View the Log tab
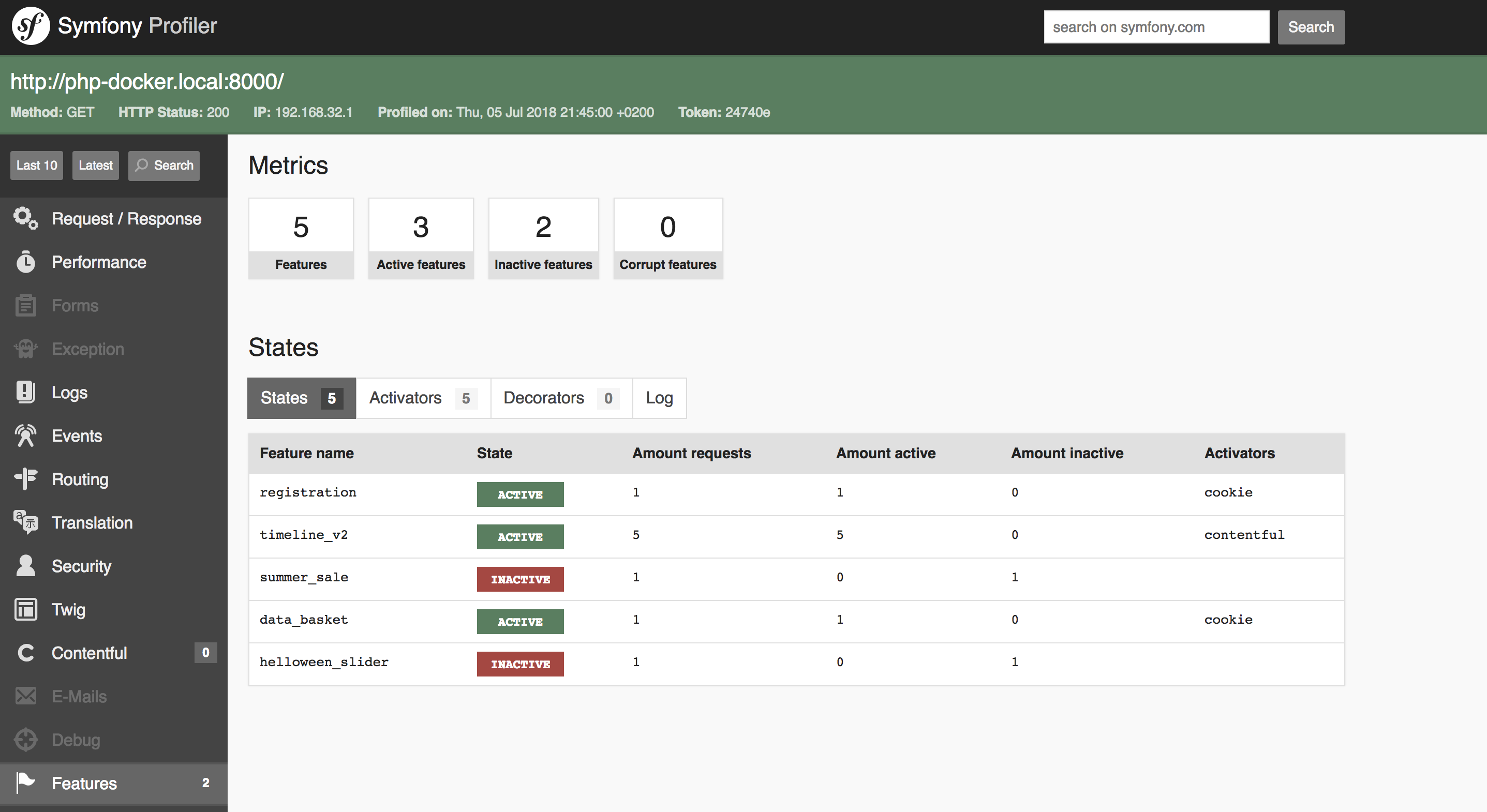Screen dimensions: 1487x812 (x=659, y=398)
